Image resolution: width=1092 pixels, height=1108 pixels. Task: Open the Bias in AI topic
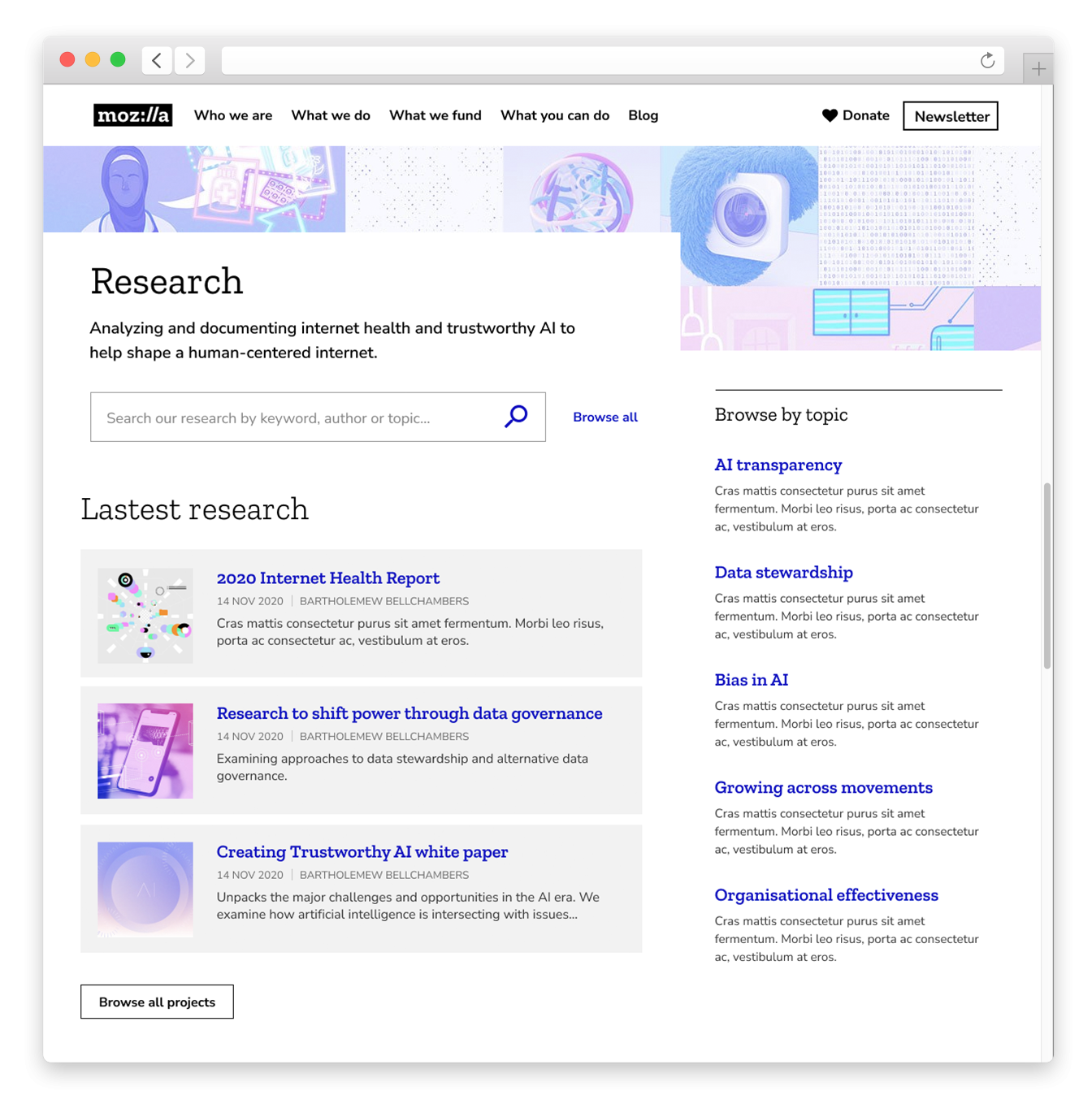tap(751, 680)
